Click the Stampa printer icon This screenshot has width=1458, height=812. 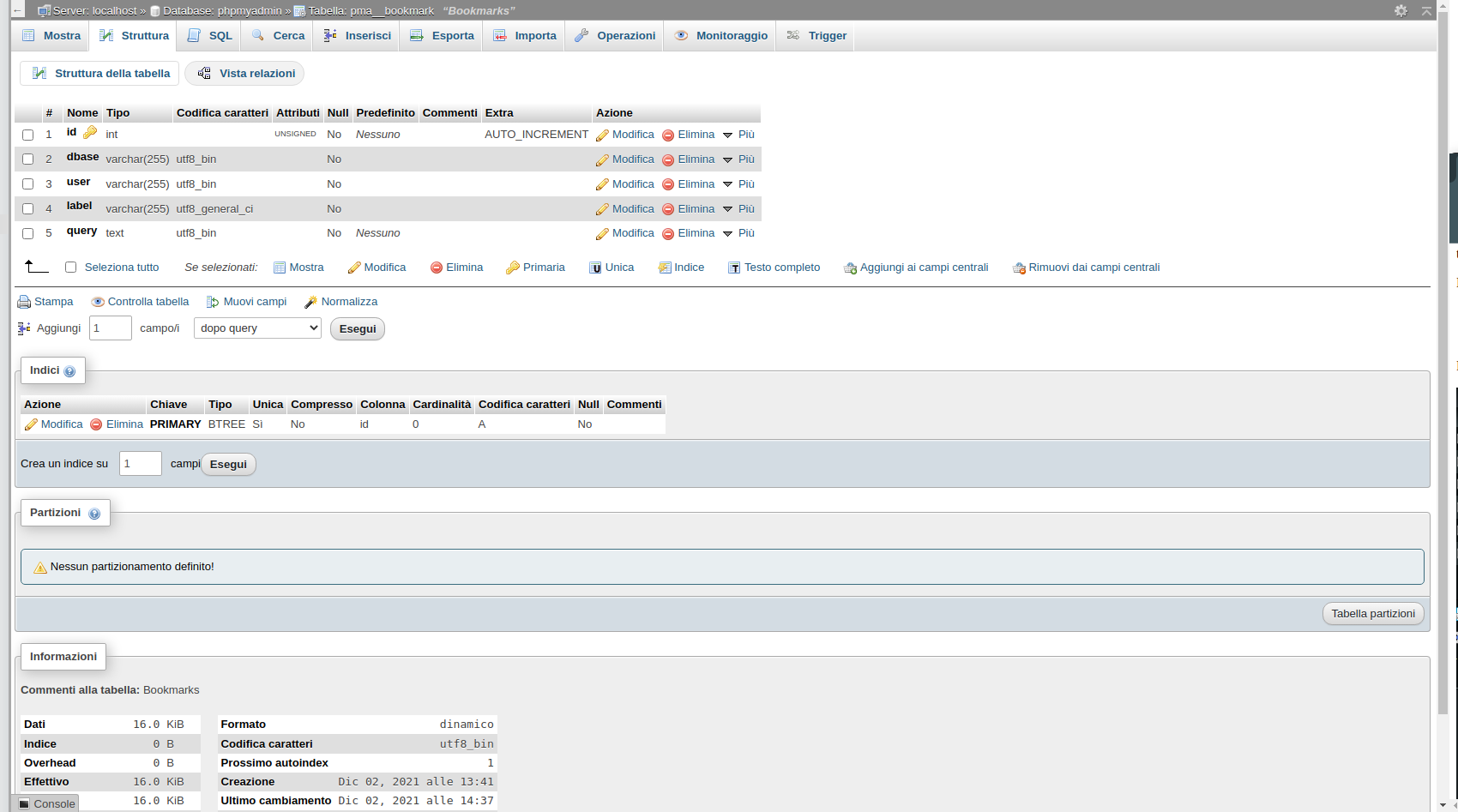click(x=24, y=303)
